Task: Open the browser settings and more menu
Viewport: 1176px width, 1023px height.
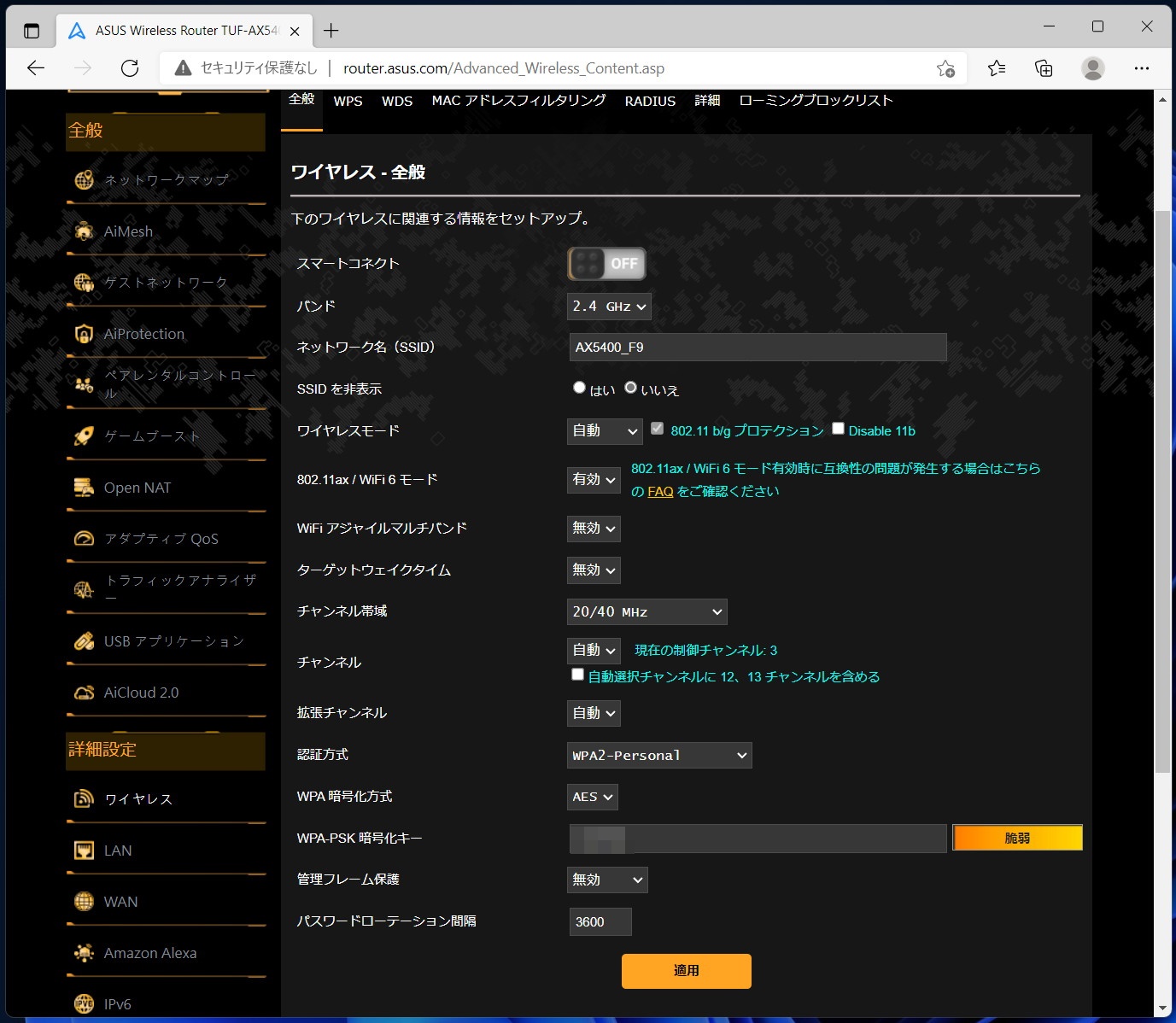Action: point(1142,68)
